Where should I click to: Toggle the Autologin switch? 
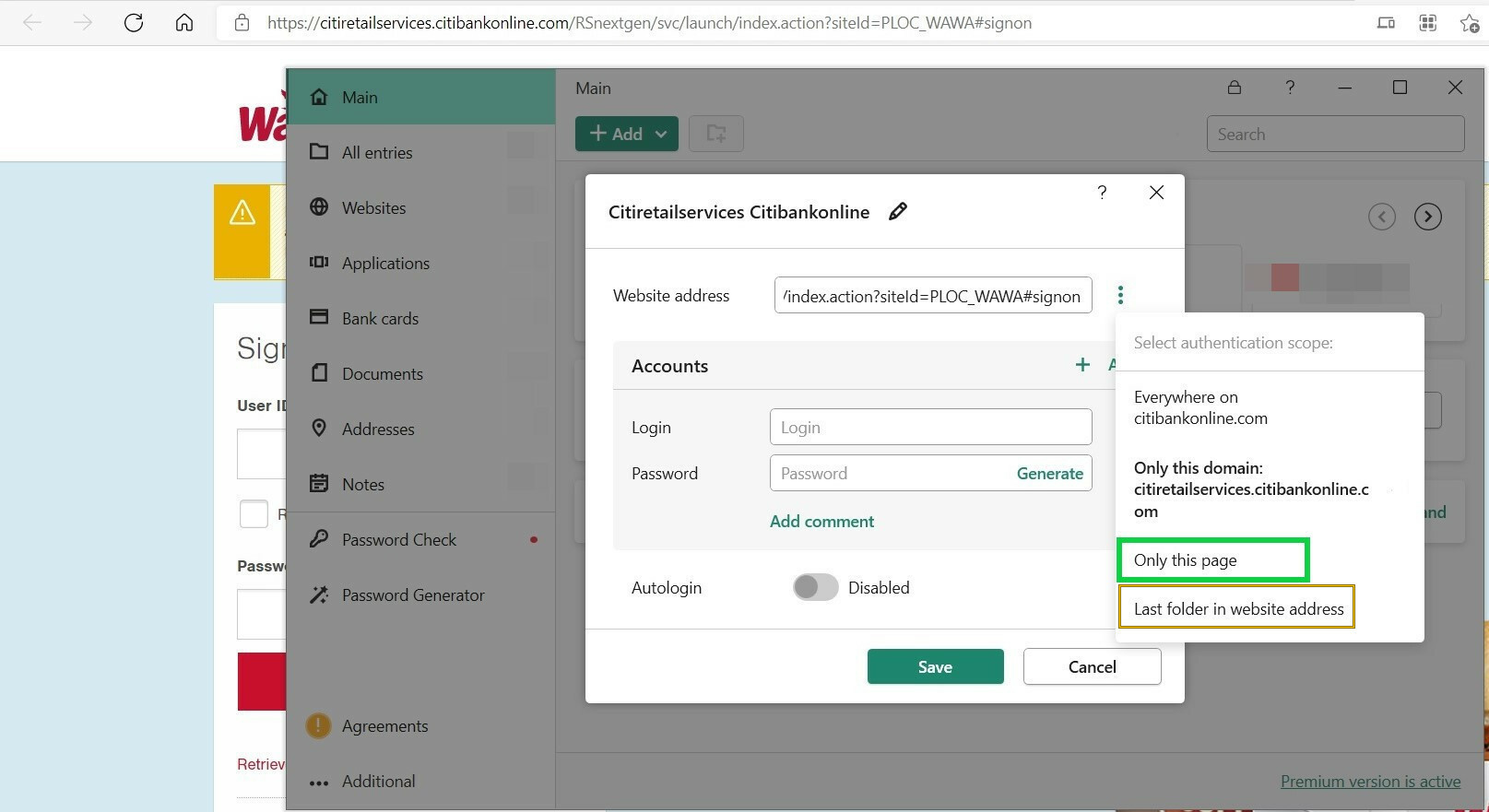[x=816, y=587]
